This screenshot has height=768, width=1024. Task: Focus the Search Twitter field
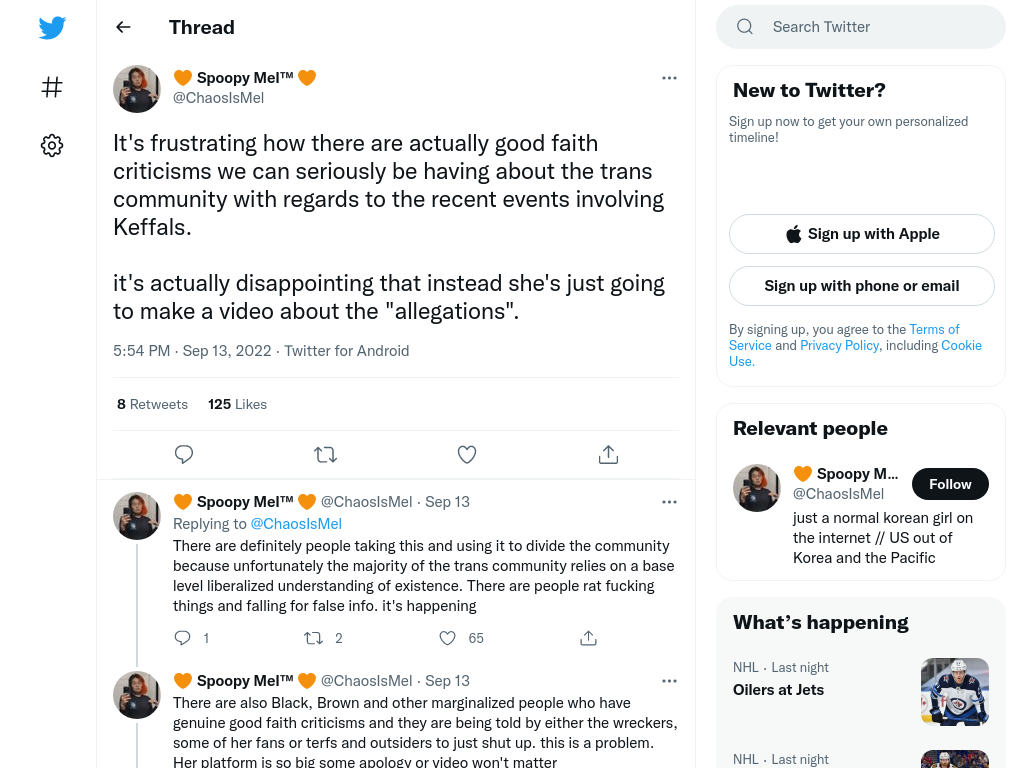(x=861, y=27)
